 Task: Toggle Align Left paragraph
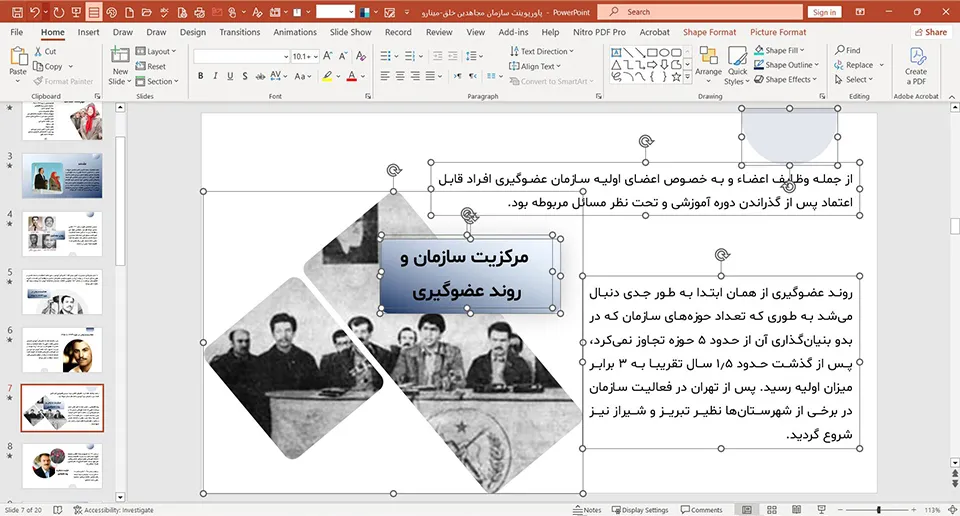coord(384,76)
